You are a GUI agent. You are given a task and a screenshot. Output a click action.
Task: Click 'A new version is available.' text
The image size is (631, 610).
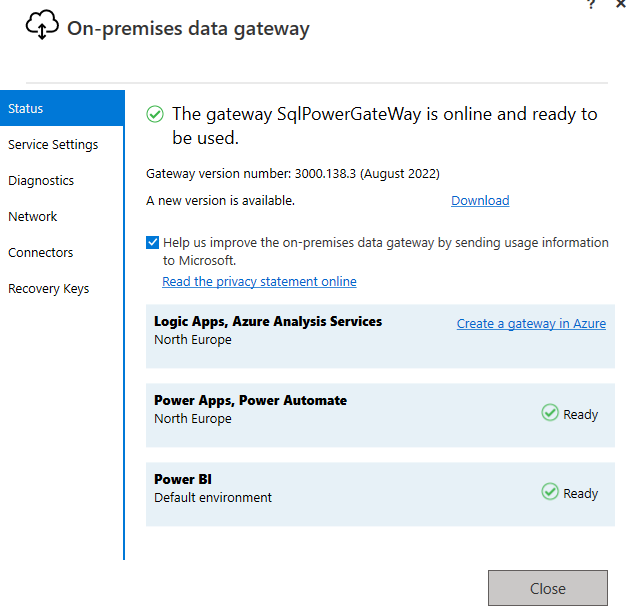pos(221,200)
